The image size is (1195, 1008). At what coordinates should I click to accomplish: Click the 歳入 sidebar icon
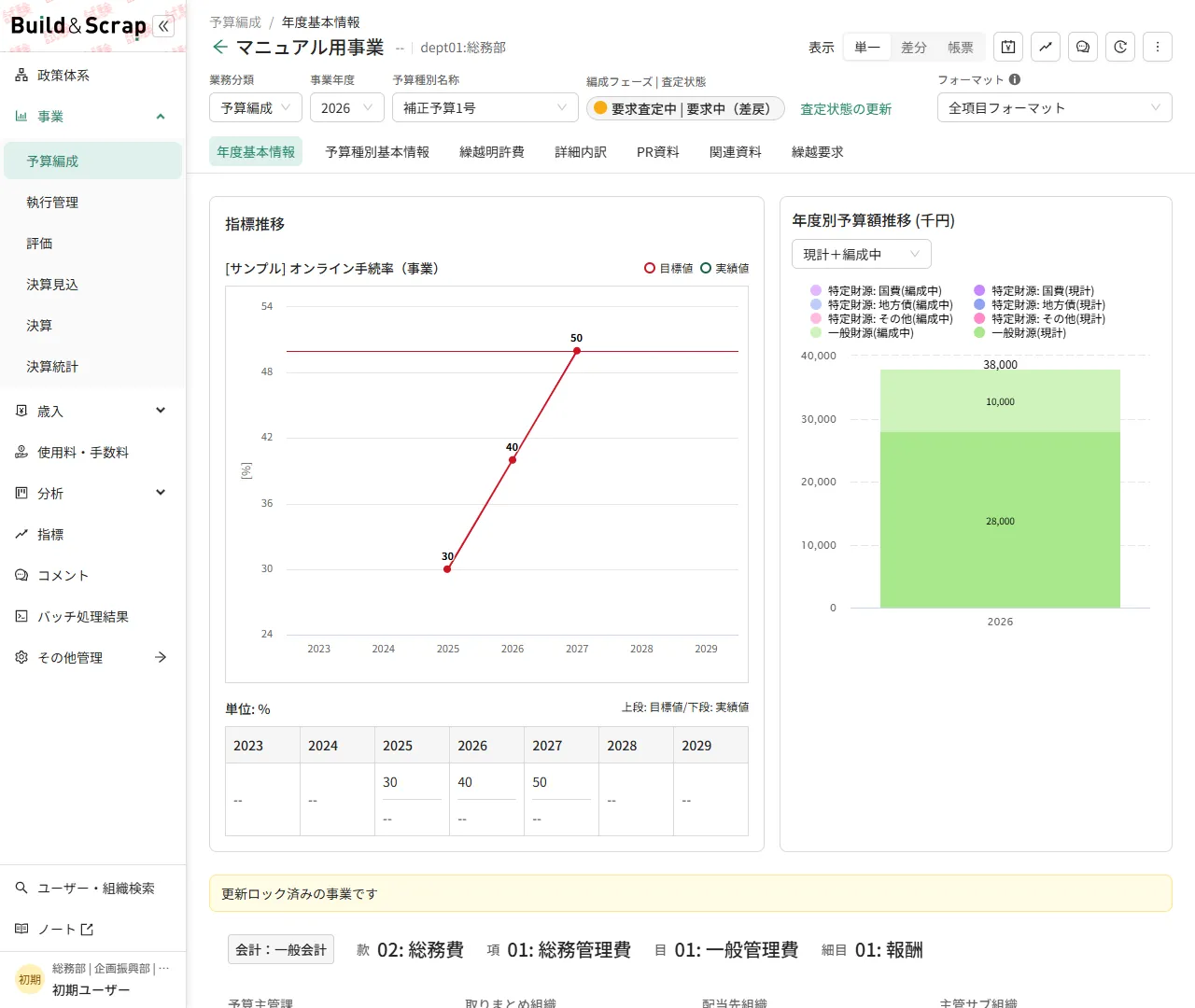click(x=21, y=411)
